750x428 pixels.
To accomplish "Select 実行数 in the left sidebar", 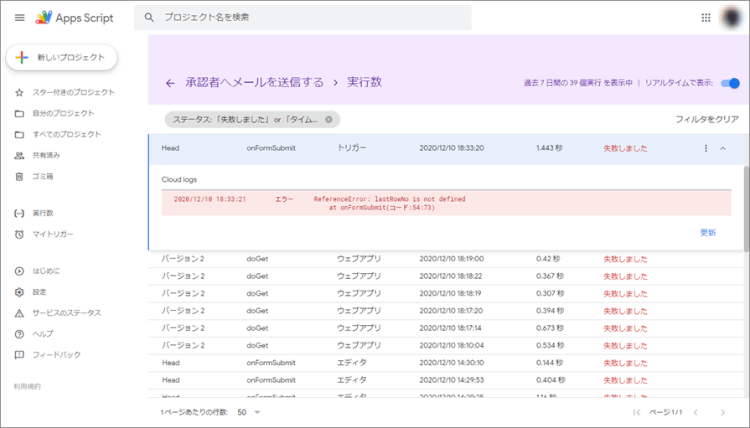I will 43,213.
